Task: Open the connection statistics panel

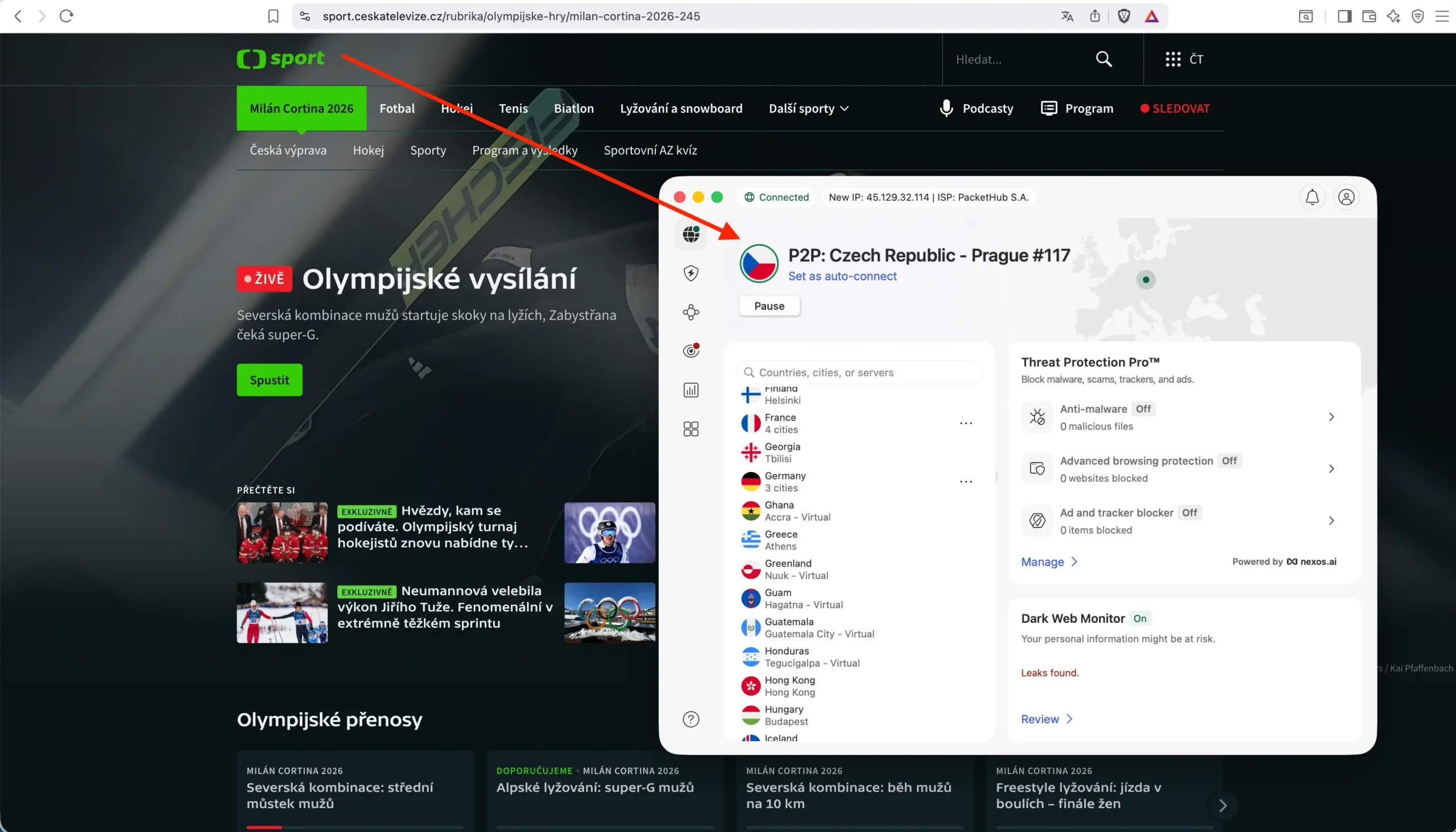Action: [691, 390]
